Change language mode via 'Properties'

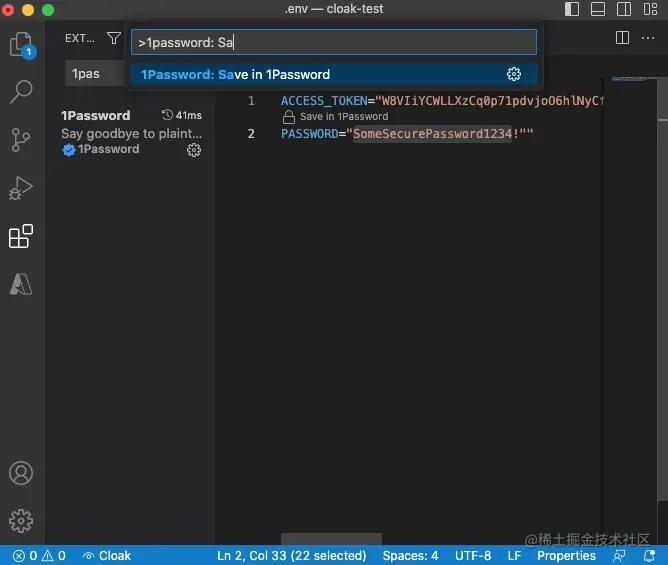[x=566, y=556]
